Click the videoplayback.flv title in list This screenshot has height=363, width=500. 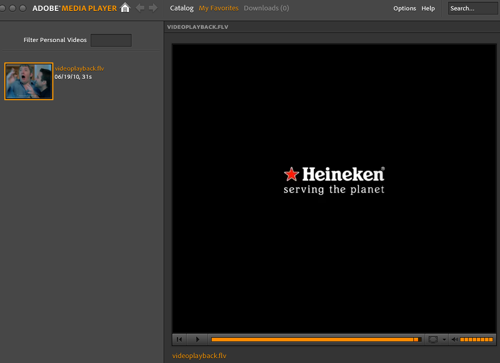point(79,68)
